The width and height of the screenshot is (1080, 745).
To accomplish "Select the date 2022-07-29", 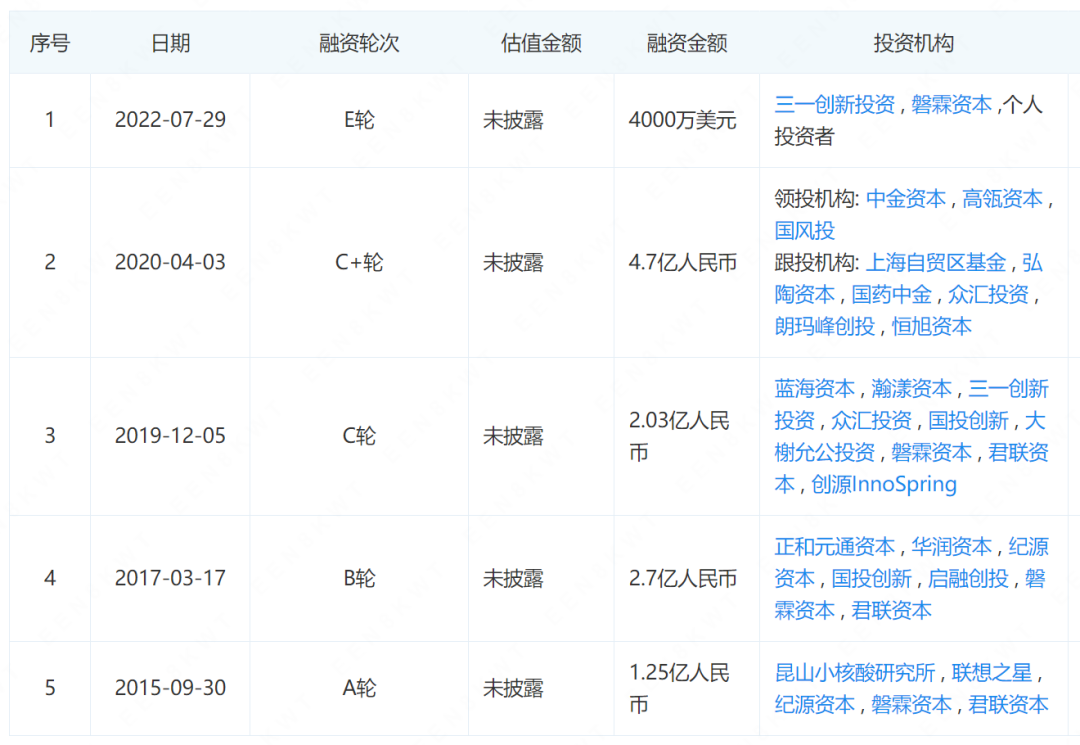I will click(170, 120).
